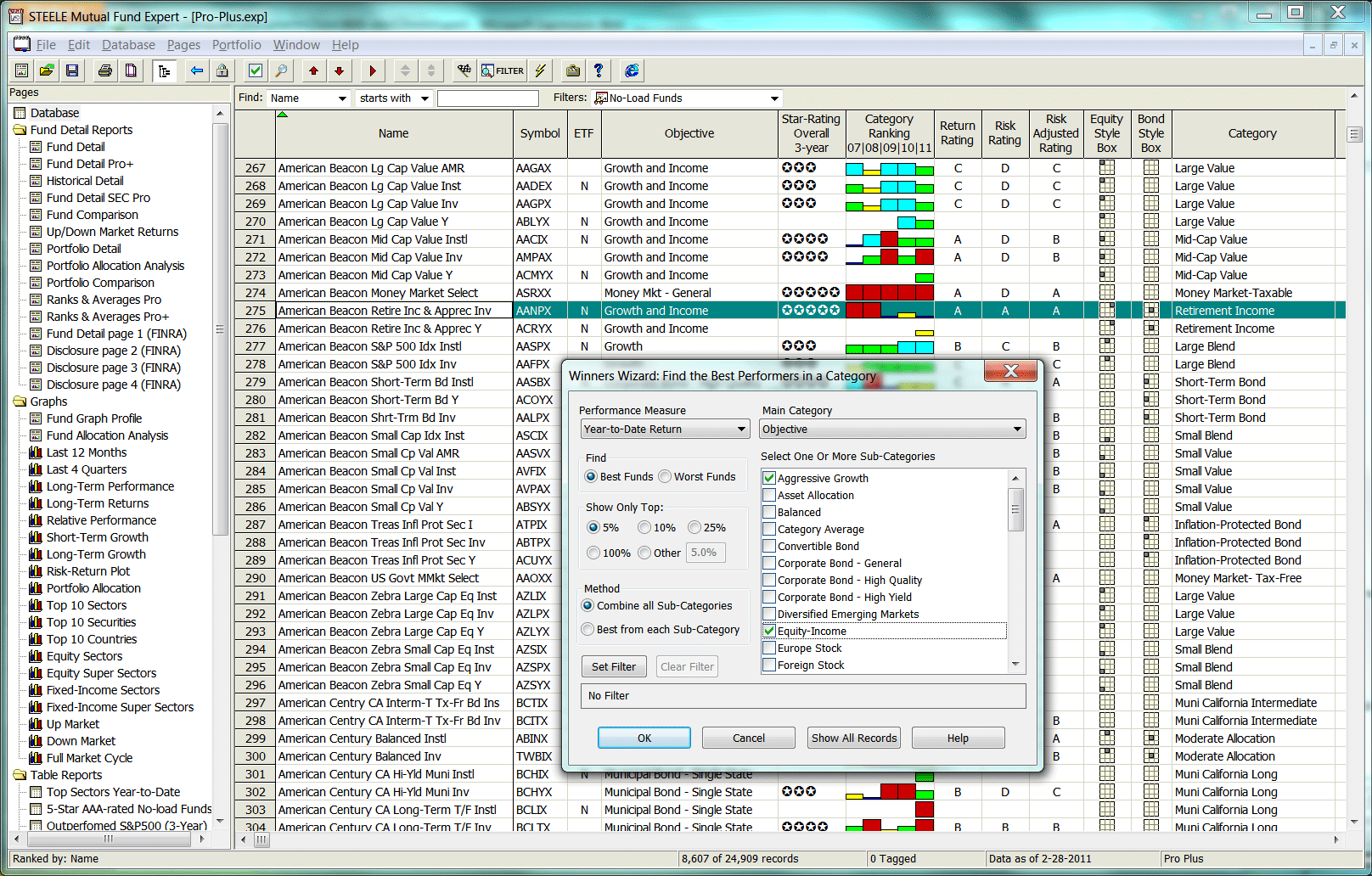Click the new database report toolbar icon
Screen dimensions: 1372x876
click(x=22, y=70)
